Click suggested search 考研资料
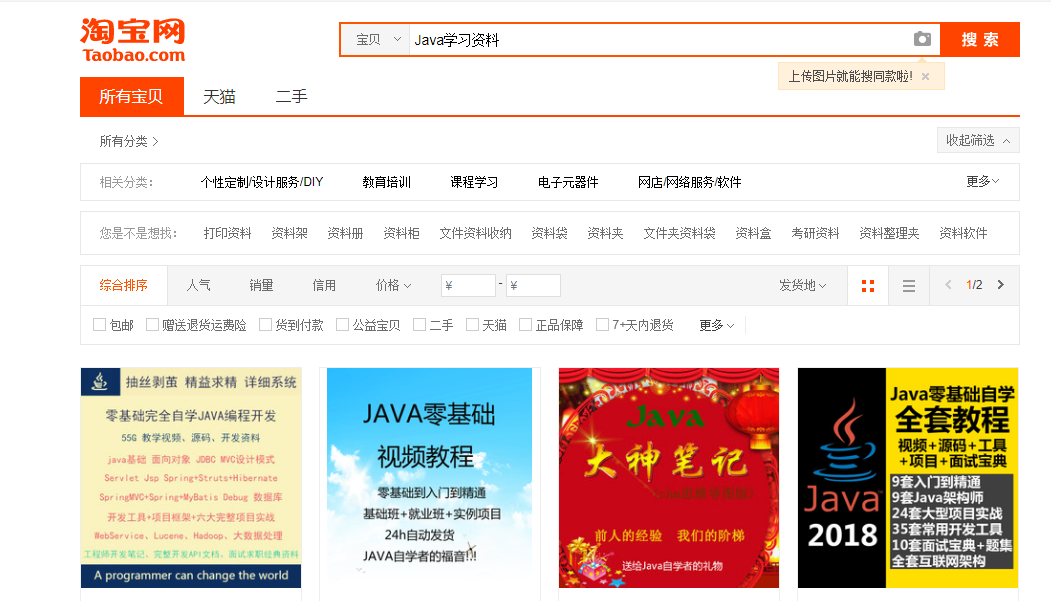1051x601 pixels. tap(815, 233)
